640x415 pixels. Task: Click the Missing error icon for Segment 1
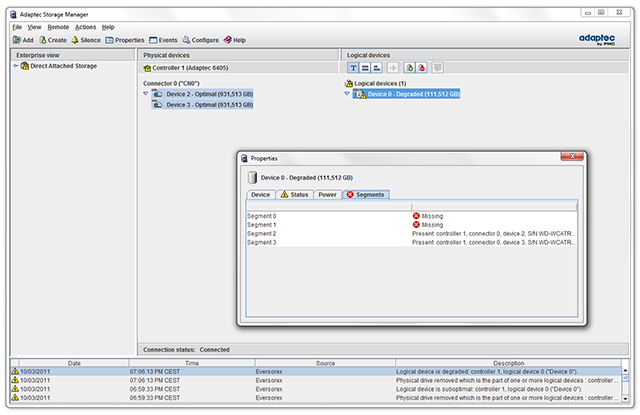click(x=416, y=225)
